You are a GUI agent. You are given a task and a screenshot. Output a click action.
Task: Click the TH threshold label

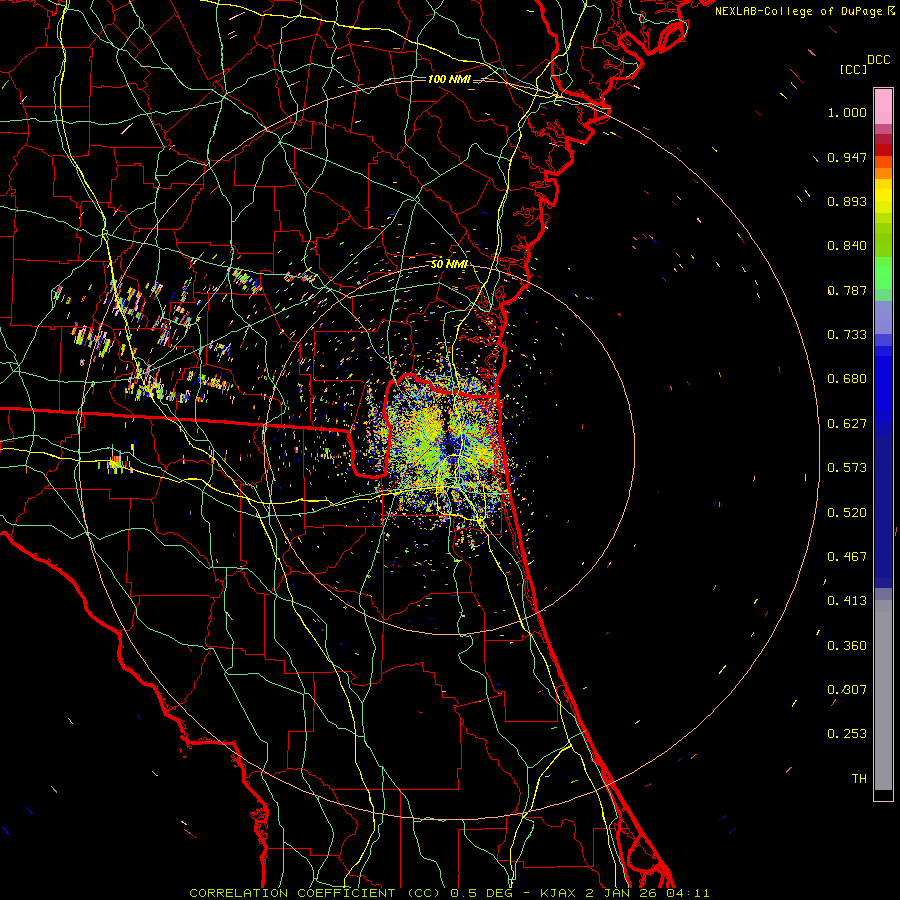tap(859, 779)
